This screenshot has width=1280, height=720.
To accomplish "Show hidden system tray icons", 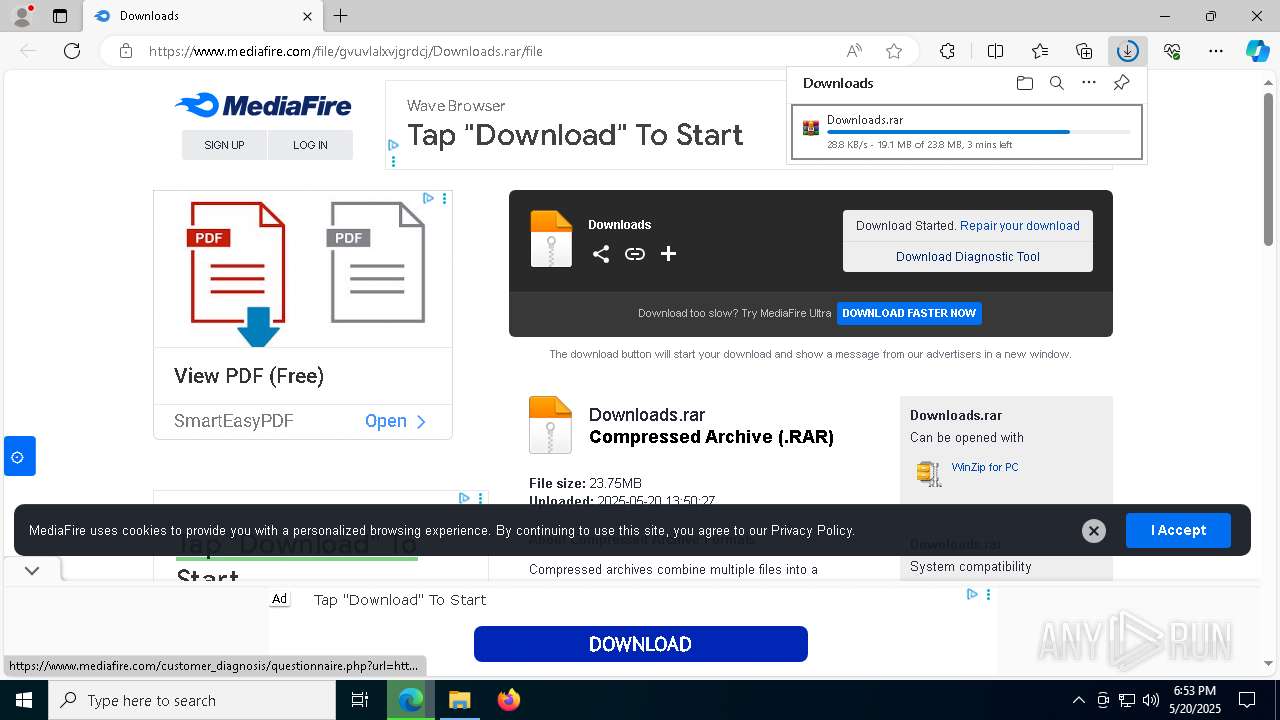I will point(1078,700).
